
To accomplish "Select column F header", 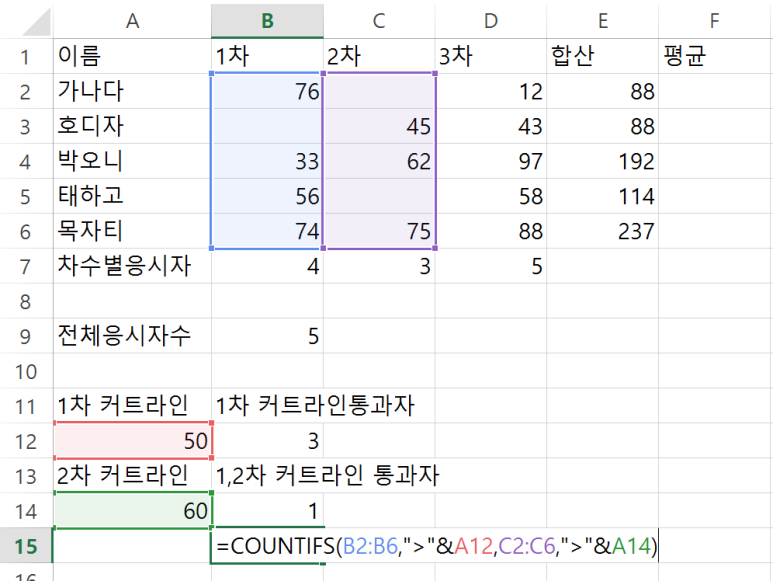I will click(715, 21).
